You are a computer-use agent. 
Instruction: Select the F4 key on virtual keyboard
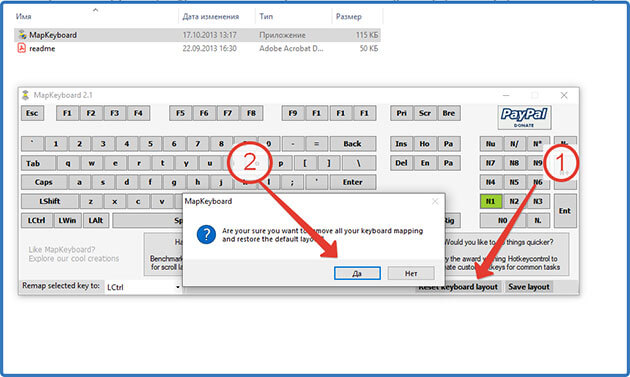(138, 113)
